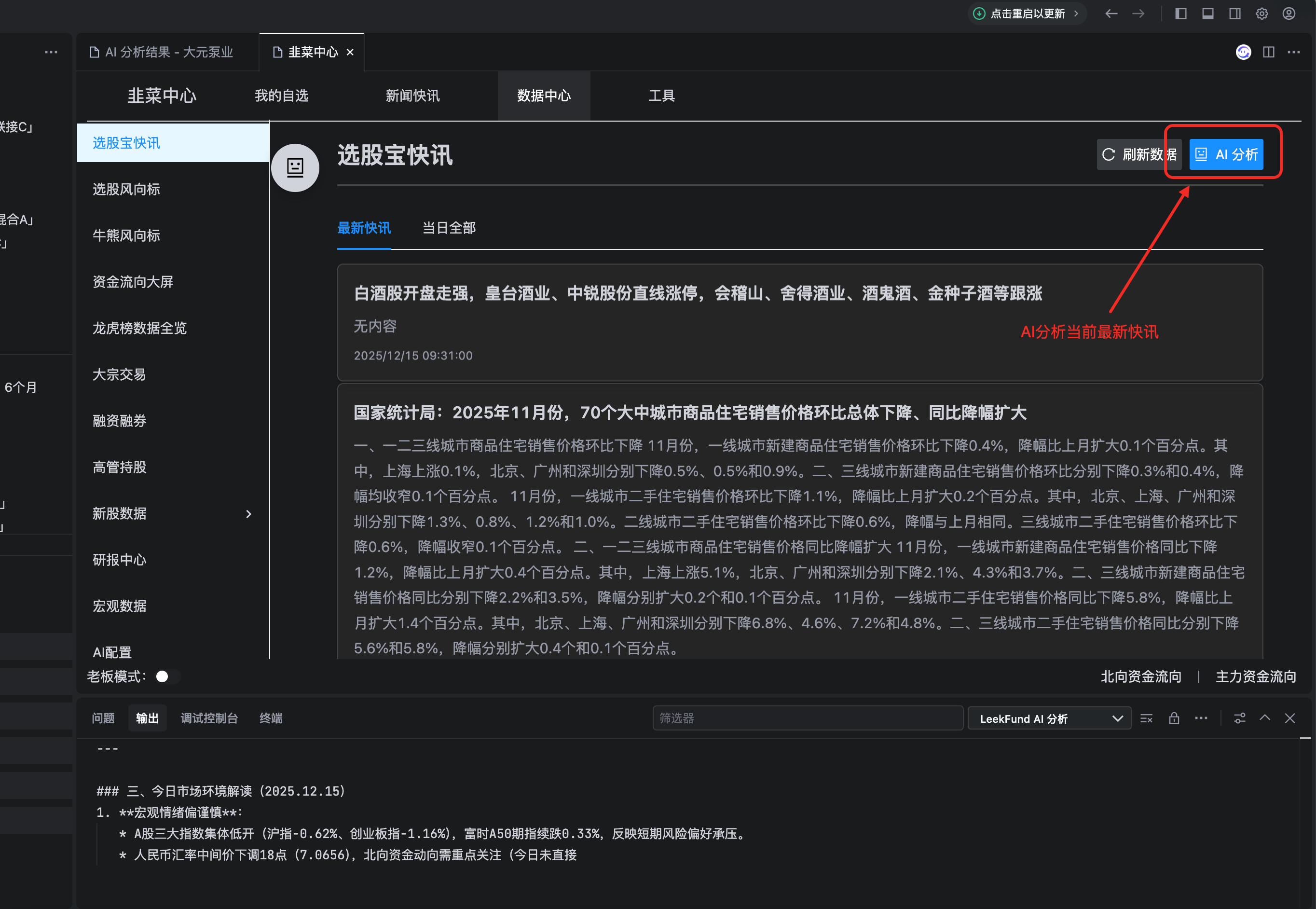
Task: Open the 数据中心 menu
Action: 544,96
